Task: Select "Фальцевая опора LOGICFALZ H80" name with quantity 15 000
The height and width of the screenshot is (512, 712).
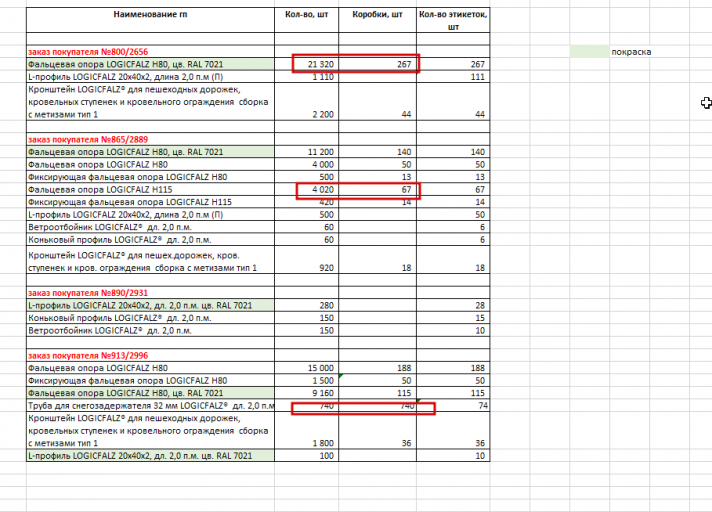Action: pos(150,368)
